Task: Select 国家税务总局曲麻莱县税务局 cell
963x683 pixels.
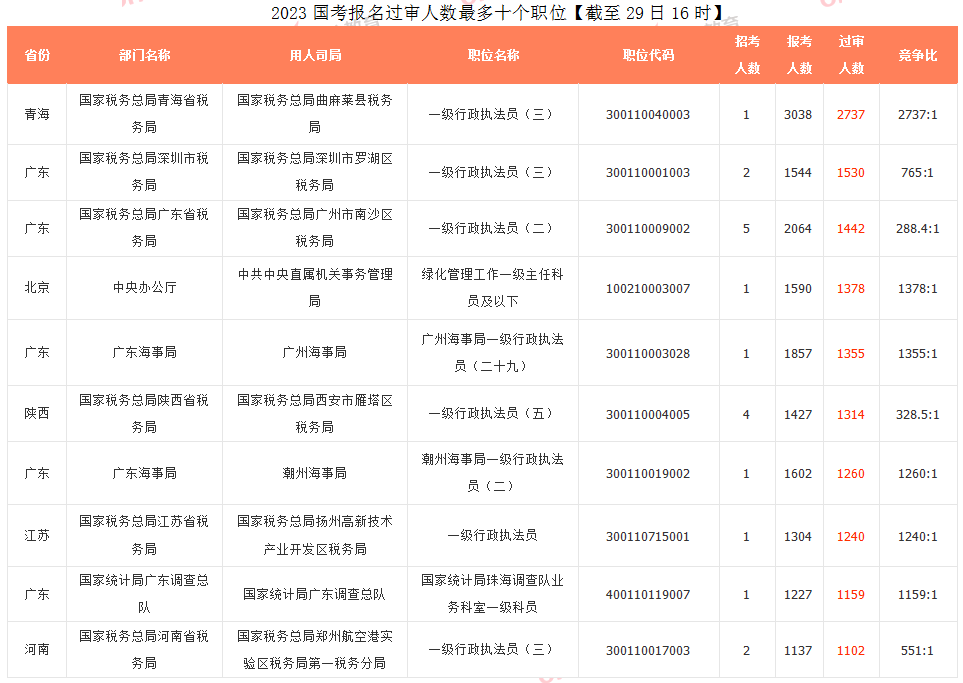Action: [x=314, y=114]
